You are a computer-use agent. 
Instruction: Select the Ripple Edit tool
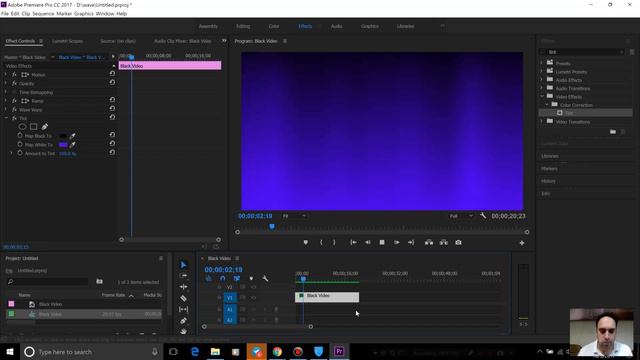[x=184, y=287]
